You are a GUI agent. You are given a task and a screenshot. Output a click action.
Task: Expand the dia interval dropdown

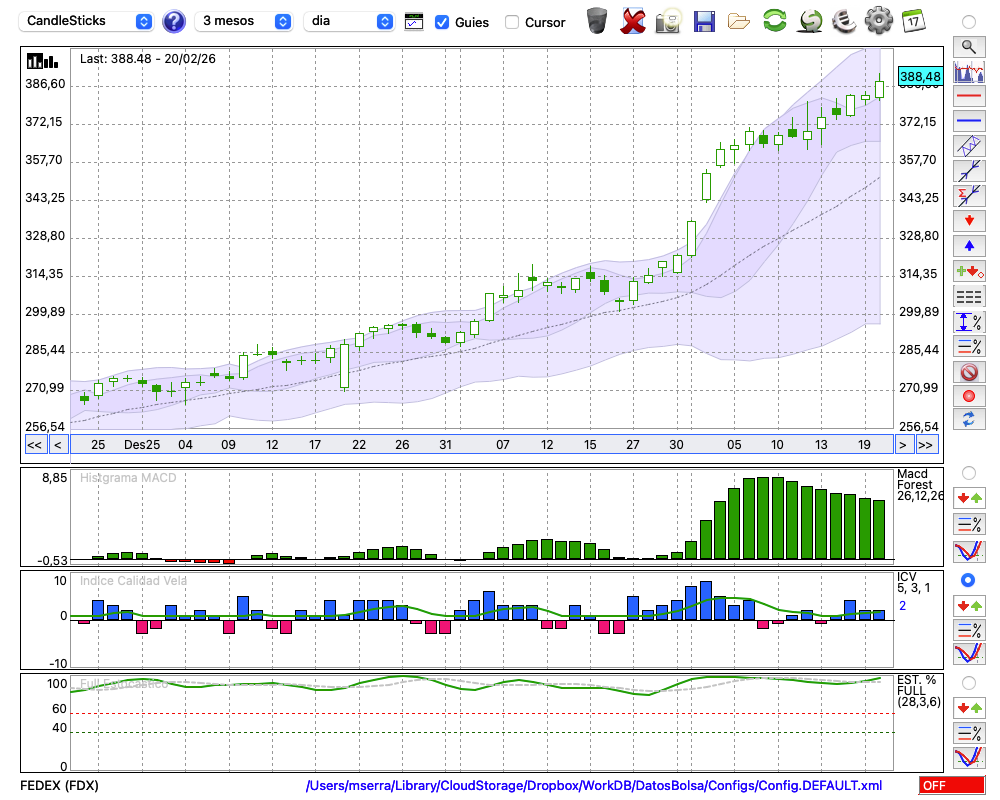point(349,21)
